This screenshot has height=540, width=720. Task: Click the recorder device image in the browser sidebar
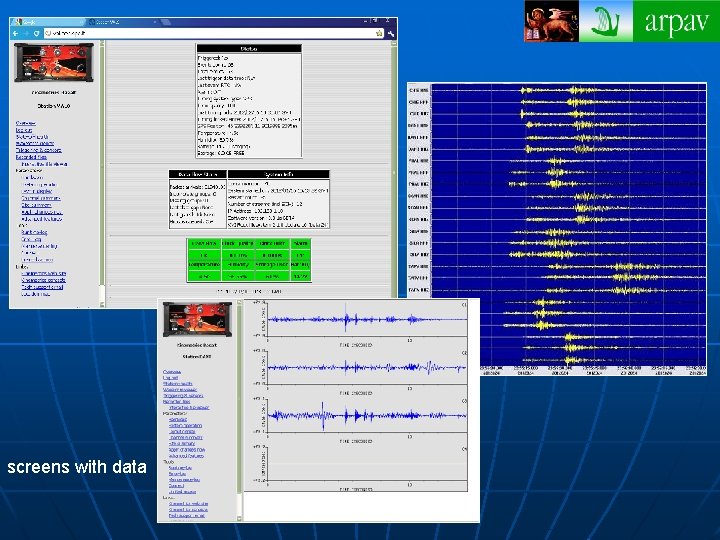[x=54, y=62]
